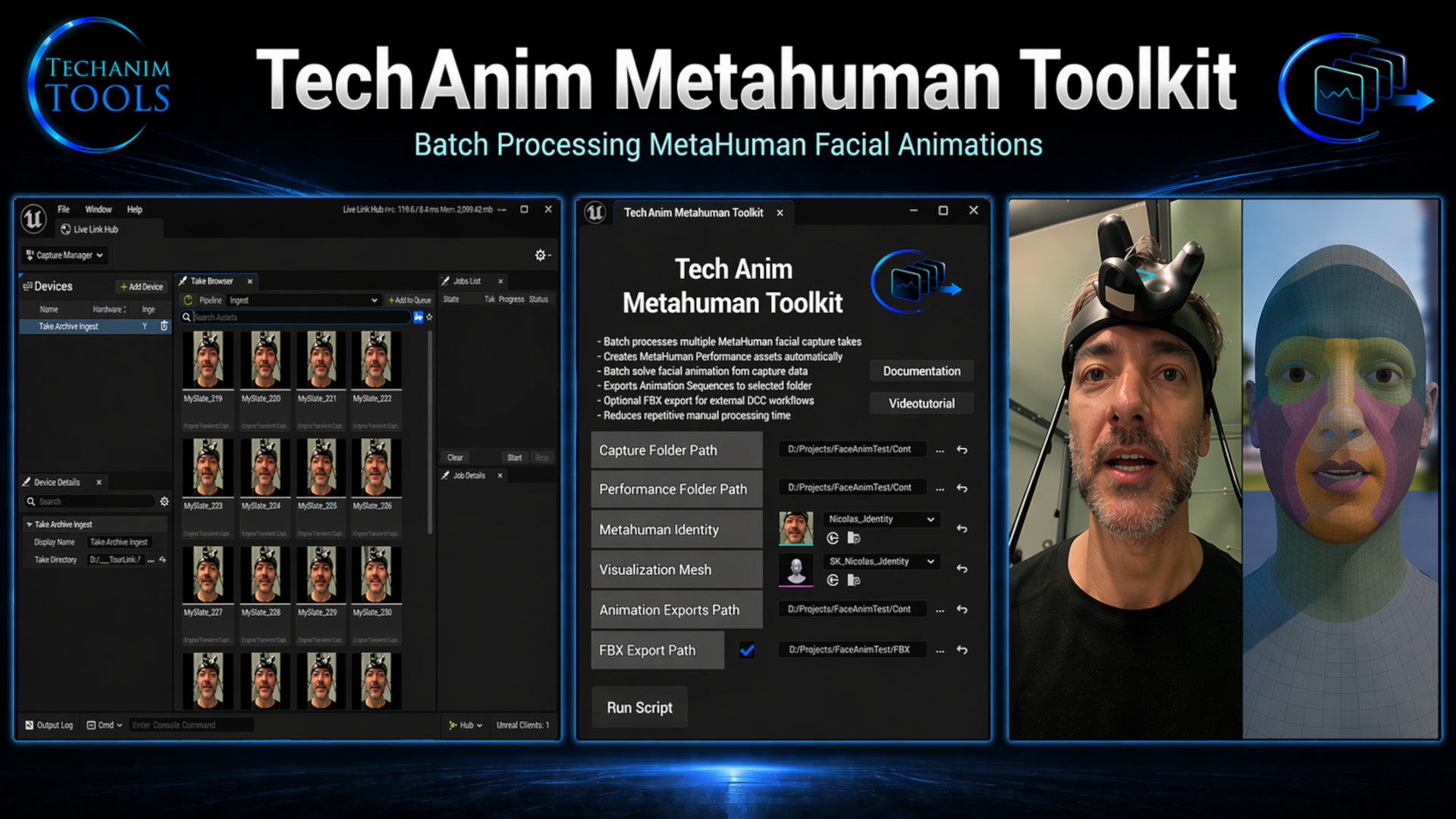The image size is (1456, 819).
Task: Click the blue filter icon beside Search Assets
Action: [x=418, y=317]
